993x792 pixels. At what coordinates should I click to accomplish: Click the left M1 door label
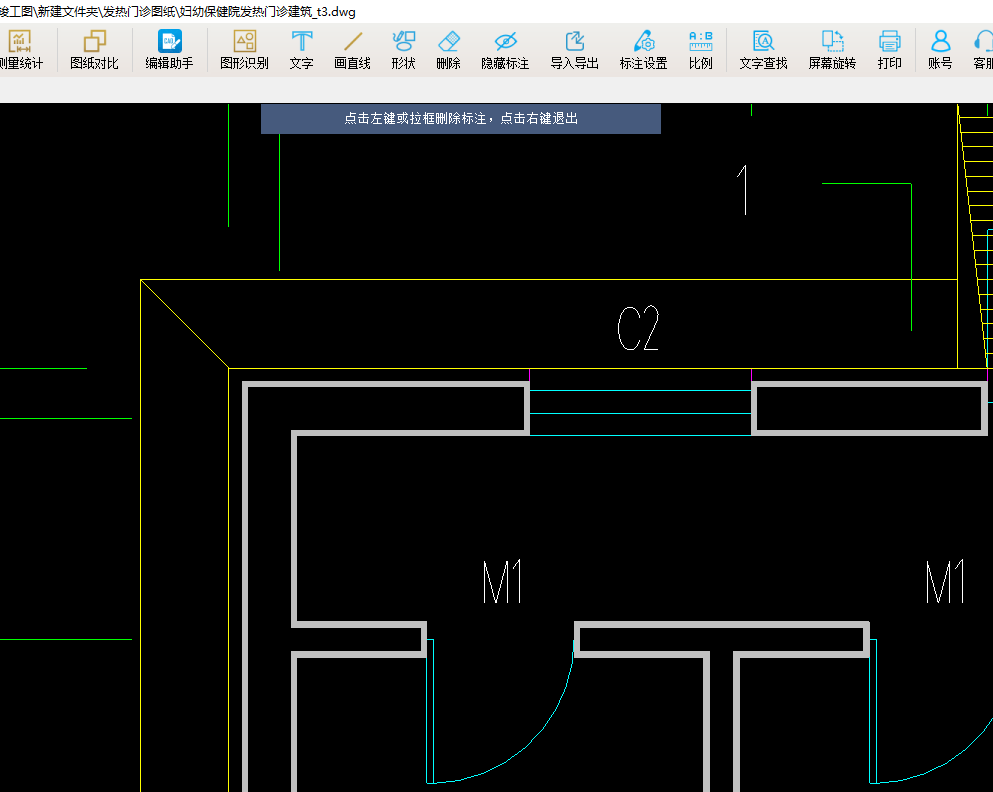coord(502,581)
